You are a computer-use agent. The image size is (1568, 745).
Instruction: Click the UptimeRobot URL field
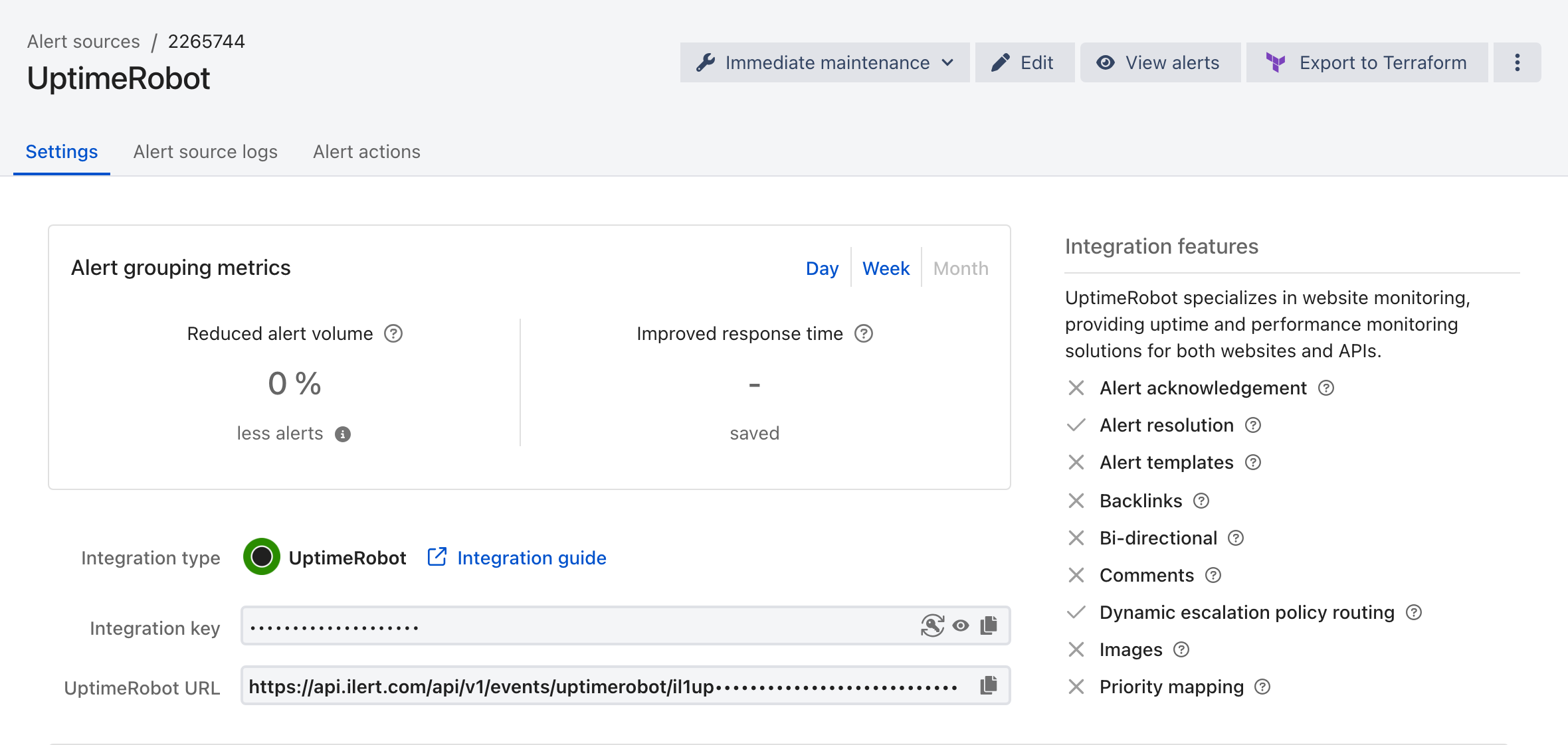(x=625, y=685)
